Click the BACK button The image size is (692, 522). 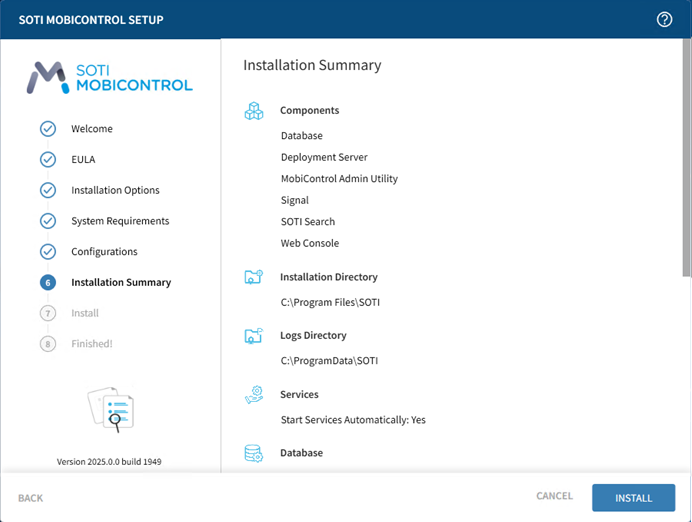tap(31, 498)
